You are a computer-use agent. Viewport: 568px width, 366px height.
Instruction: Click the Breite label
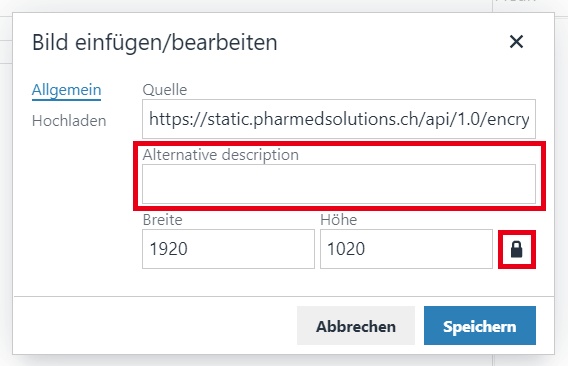pyautogui.click(x=163, y=220)
